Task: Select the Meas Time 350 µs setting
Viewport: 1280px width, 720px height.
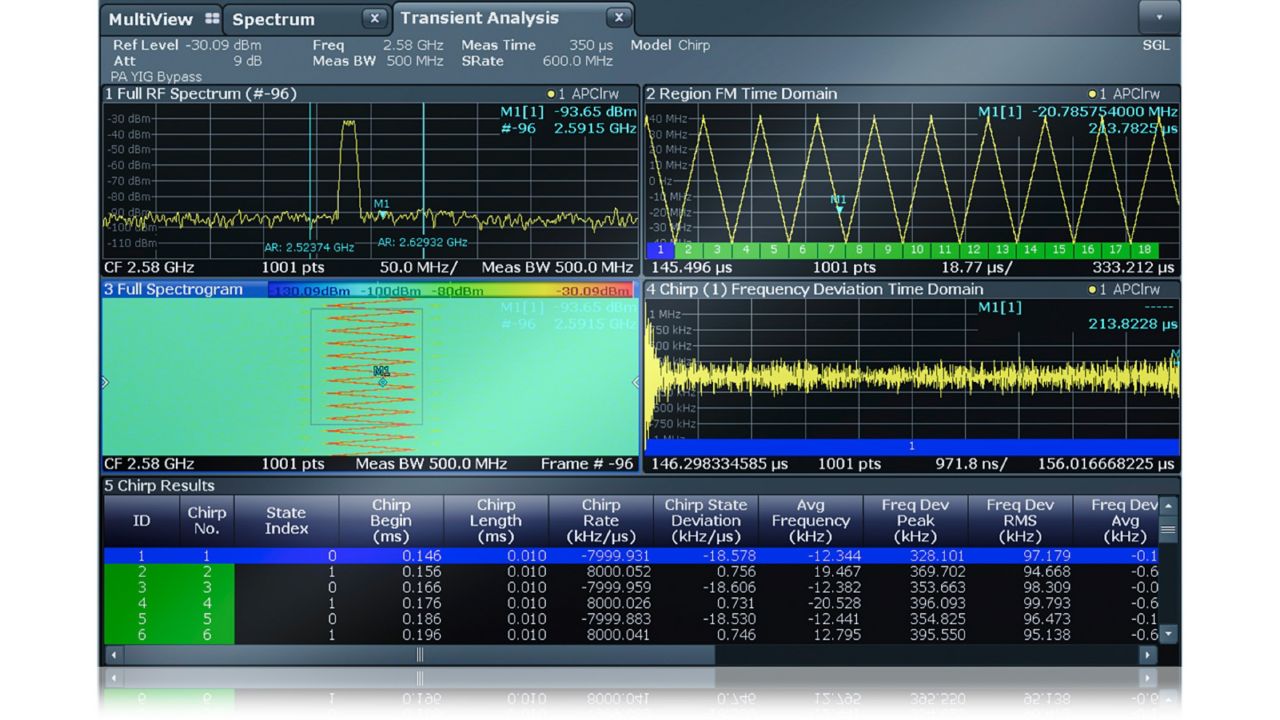Action: click(x=537, y=45)
